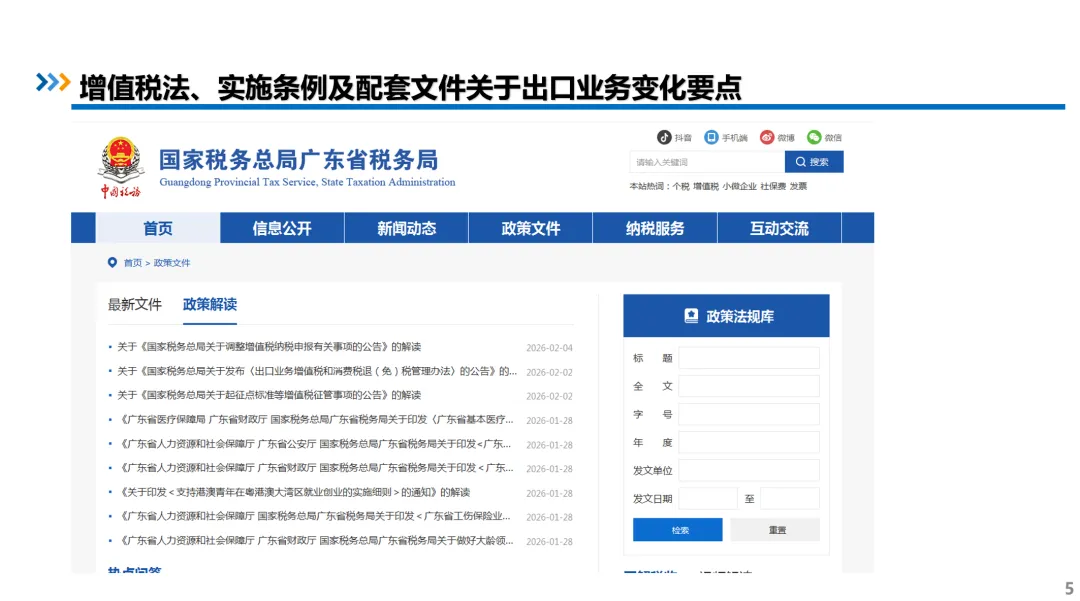1080x601 pixels.
Task: Click the 发文单位 input field
Action: pos(749,470)
